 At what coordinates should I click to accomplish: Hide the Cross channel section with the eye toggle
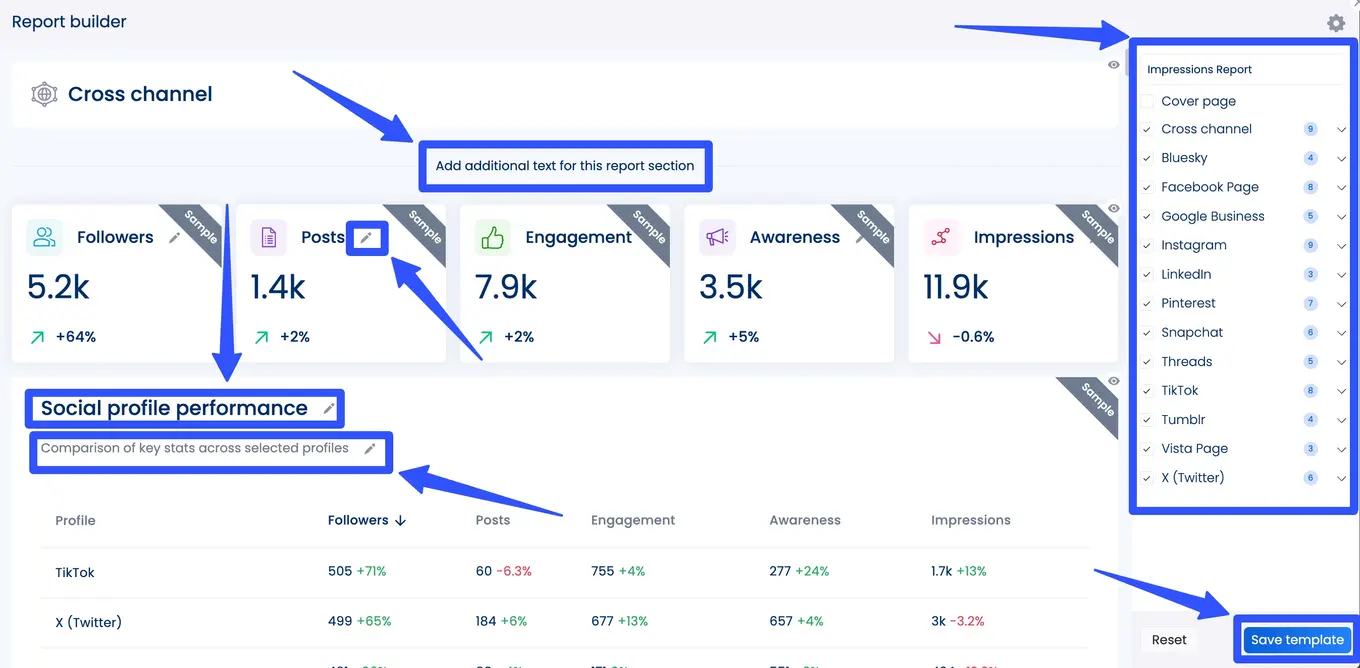click(x=1113, y=64)
